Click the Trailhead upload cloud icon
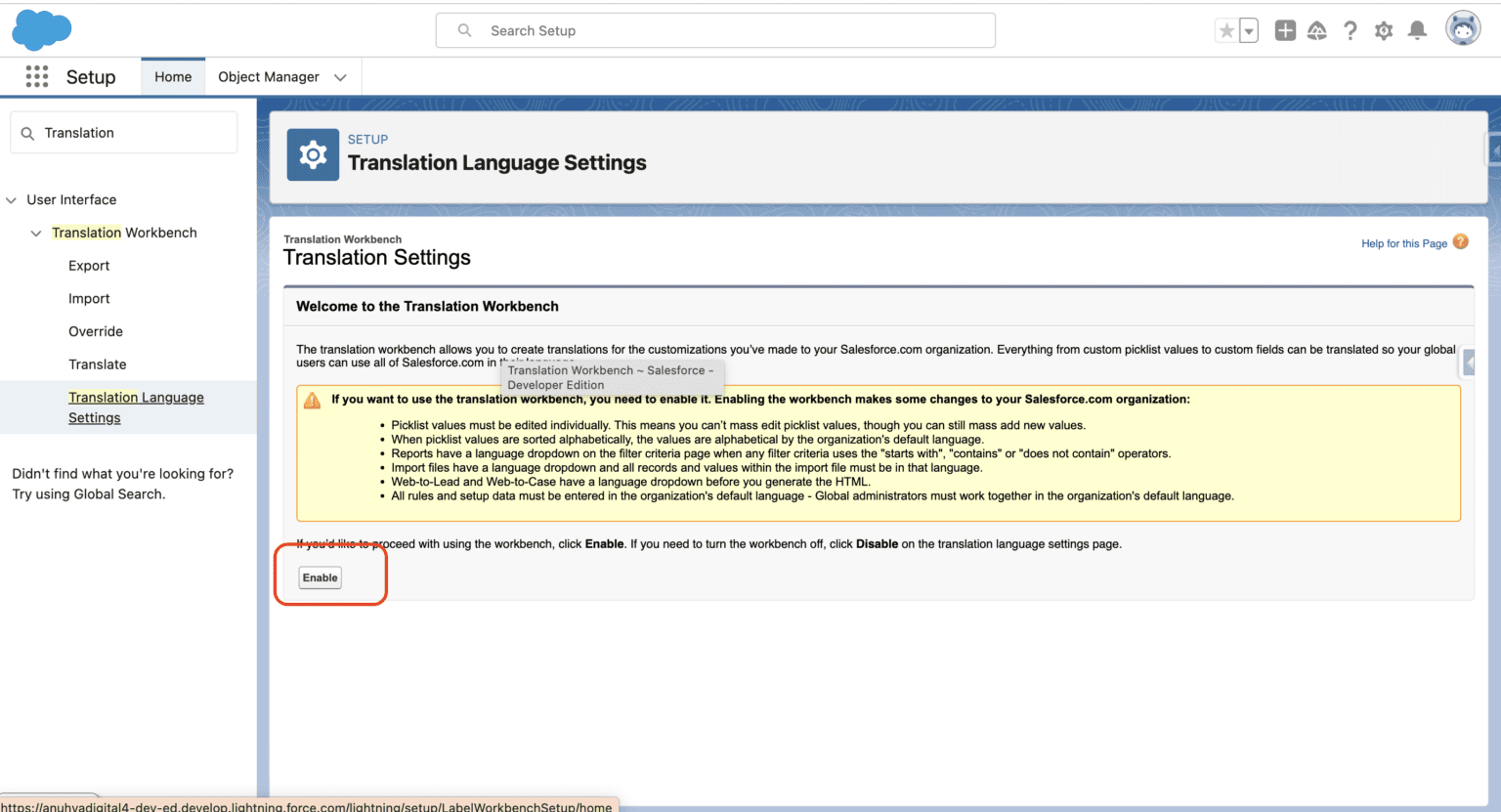 [x=1317, y=30]
